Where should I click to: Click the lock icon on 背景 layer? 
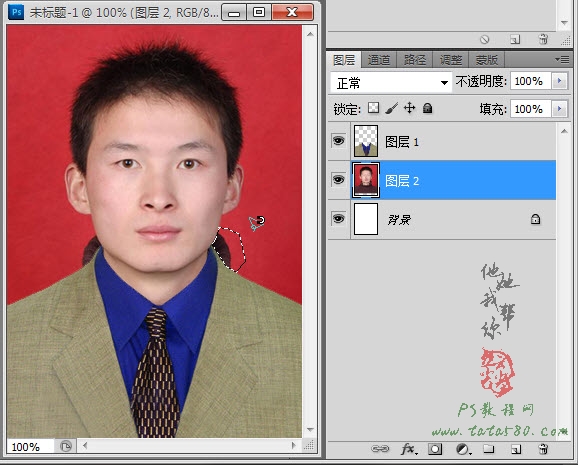[535, 219]
